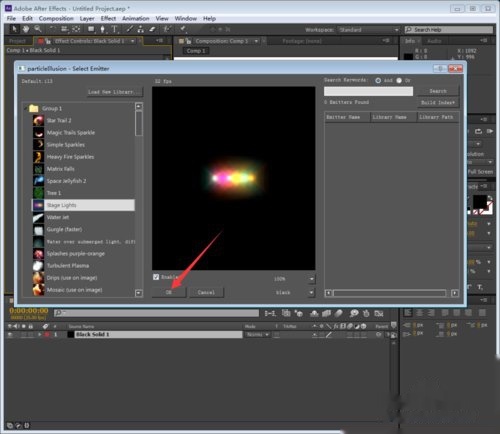This screenshot has height=434, width=500.
Task: Toggle the Motion Blur icon in timeline
Action: (x=338, y=313)
